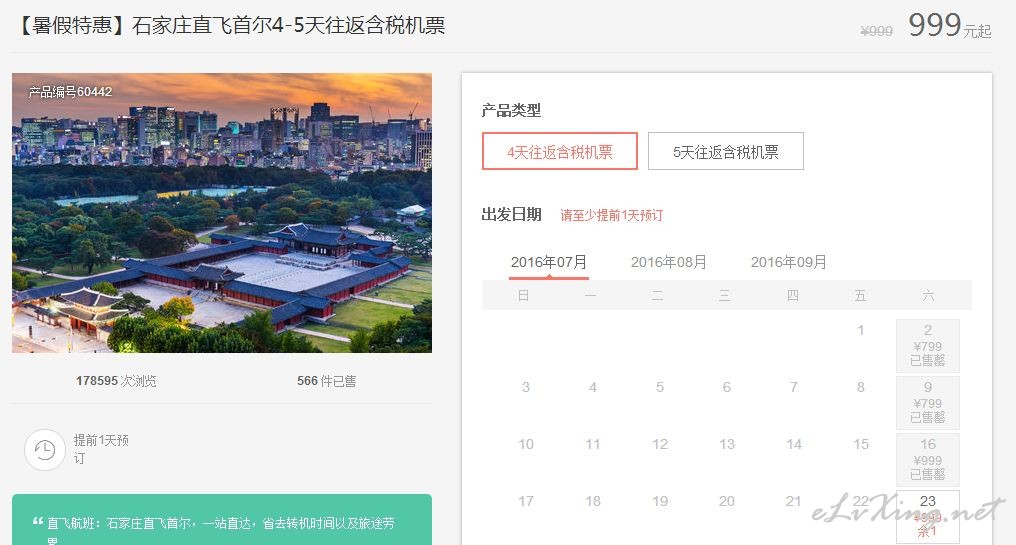Select 5天往返含税机票 product type
Screen dimensions: 1016x545
point(726,152)
